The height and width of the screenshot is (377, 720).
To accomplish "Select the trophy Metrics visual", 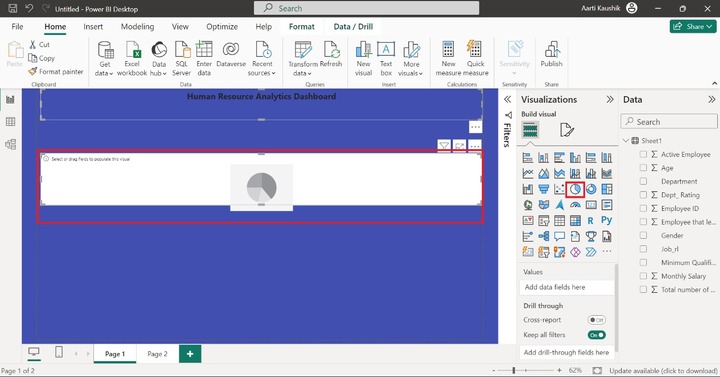I will tap(591, 236).
